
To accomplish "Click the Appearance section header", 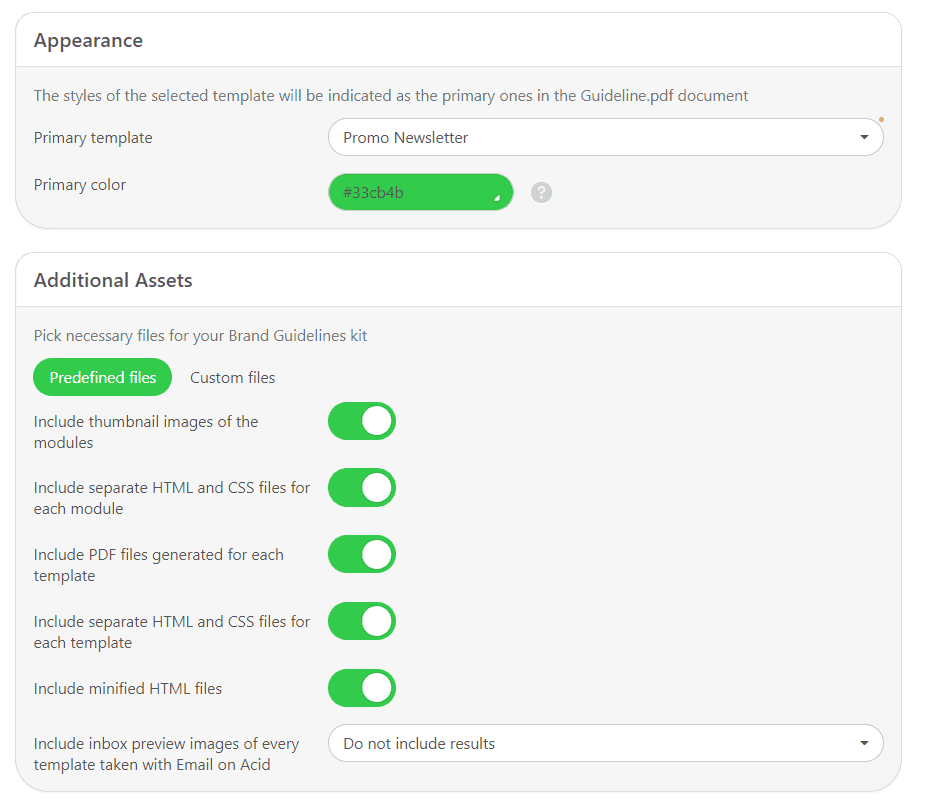I will tap(88, 41).
